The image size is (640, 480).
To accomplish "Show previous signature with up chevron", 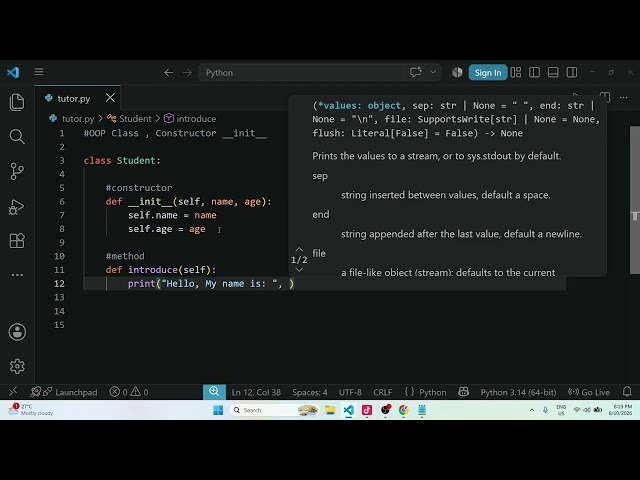I will tap(299, 249).
